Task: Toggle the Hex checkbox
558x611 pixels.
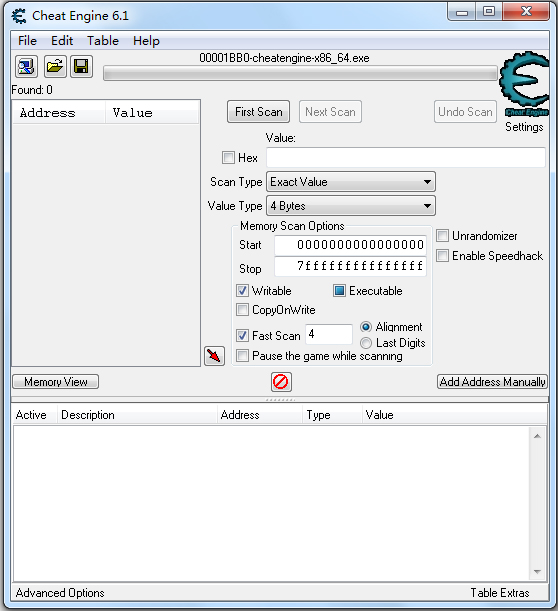Action: (x=228, y=157)
